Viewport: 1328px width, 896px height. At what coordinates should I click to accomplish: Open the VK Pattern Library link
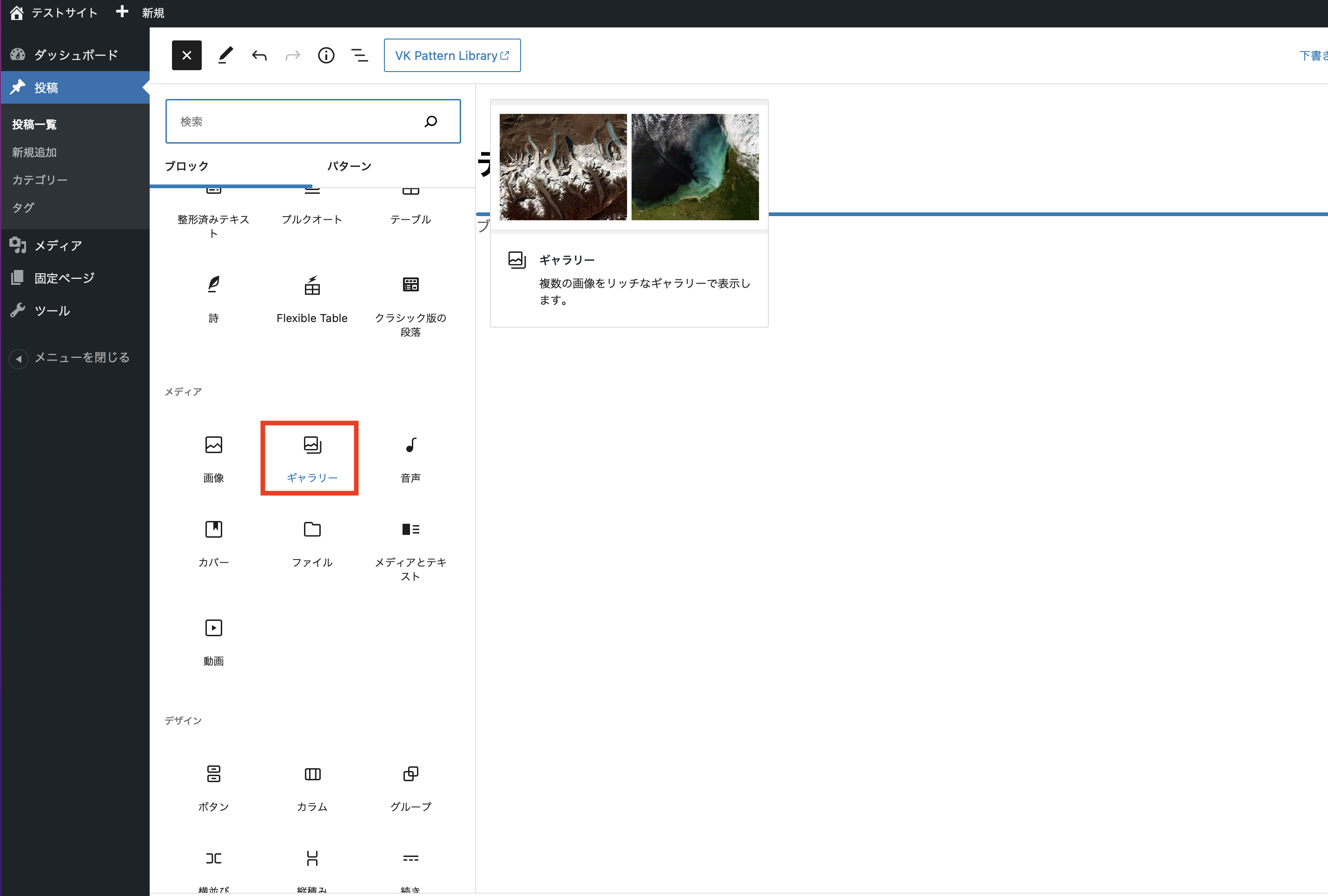coord(451,55)
